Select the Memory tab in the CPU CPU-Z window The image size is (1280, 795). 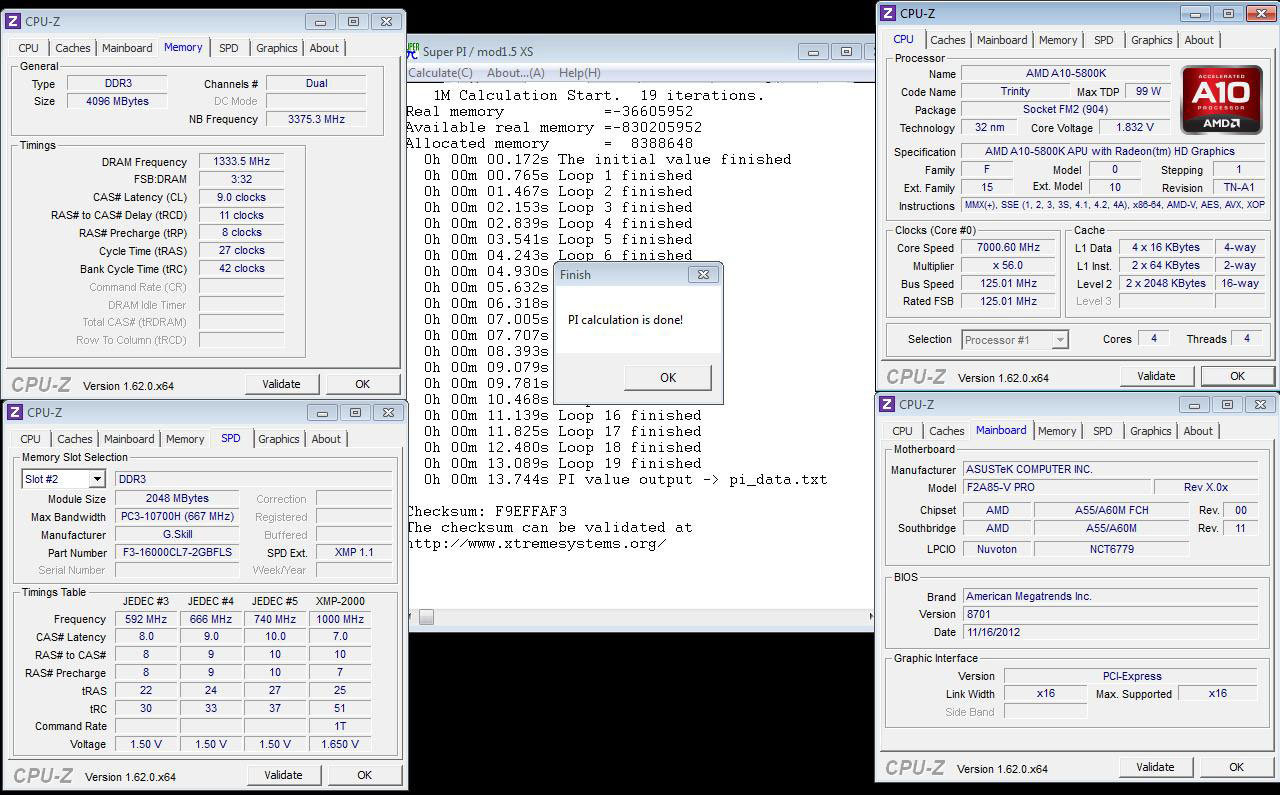click(x=1058, y=40)
